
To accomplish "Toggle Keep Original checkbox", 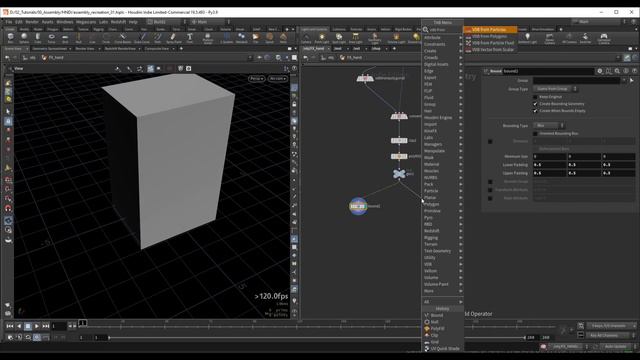I will (x=535, y=97).
